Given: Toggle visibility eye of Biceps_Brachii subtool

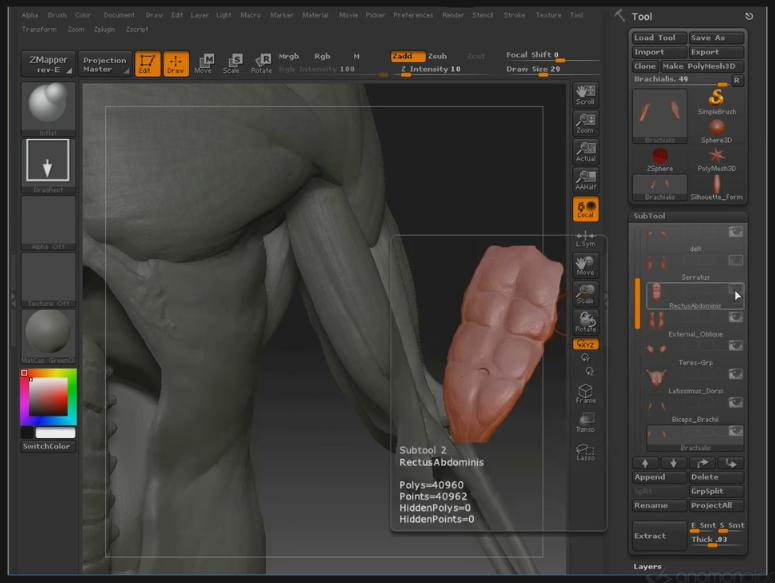Looking at the screenshot, I should [x=735, y=402].
